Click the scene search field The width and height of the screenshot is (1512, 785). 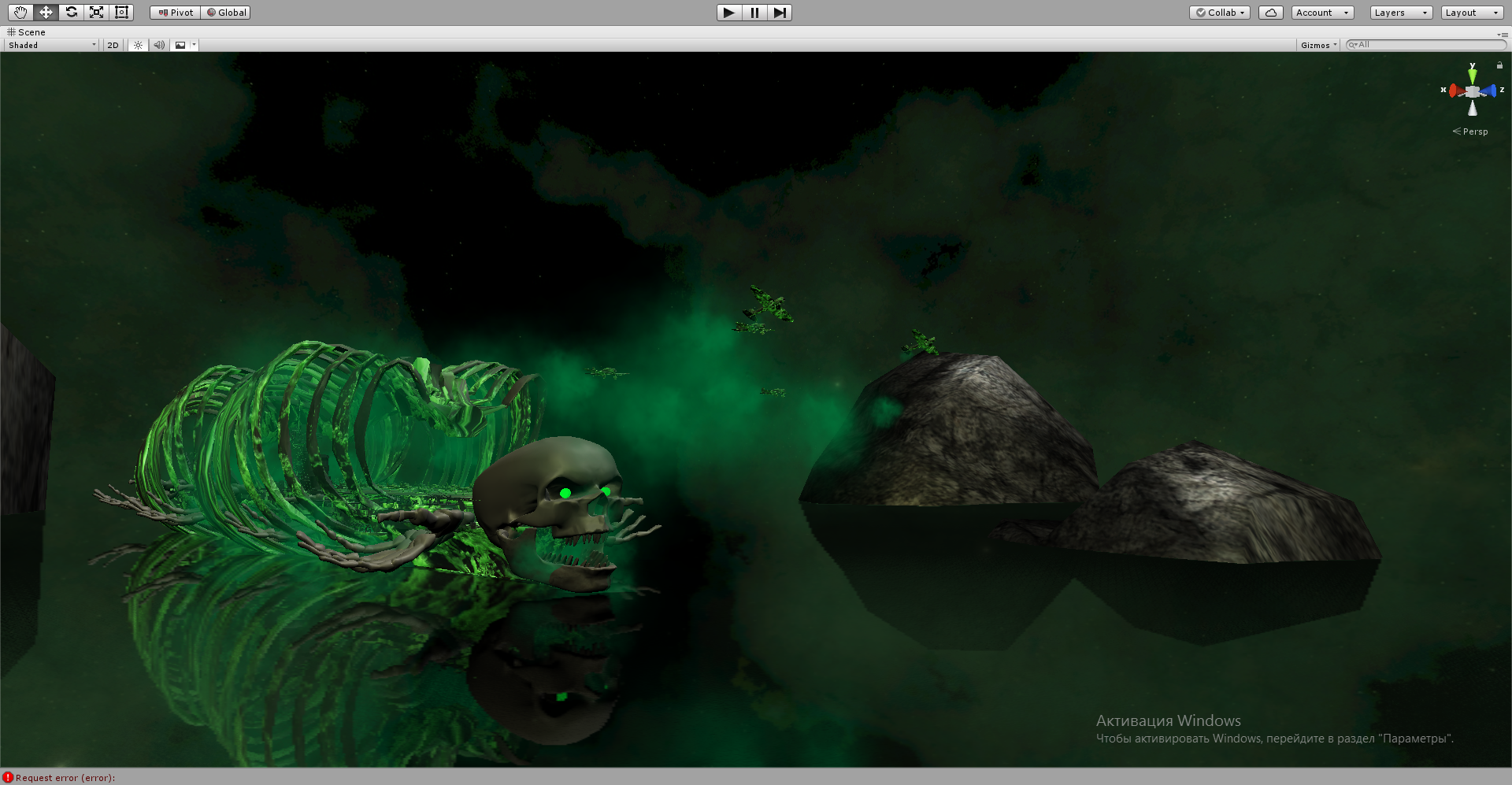pos(1425,45)
